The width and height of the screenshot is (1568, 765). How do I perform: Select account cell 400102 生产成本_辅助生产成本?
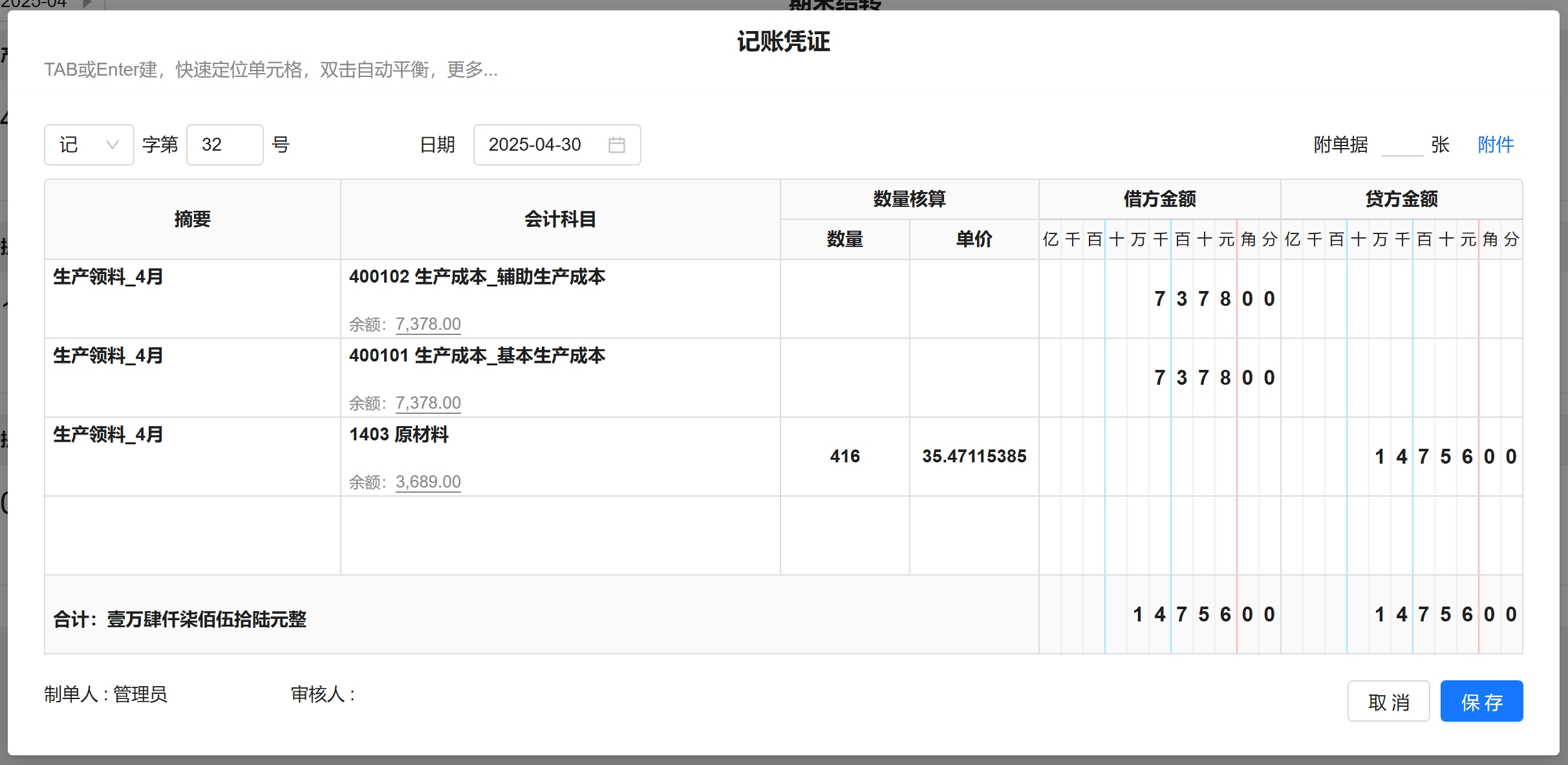point(477,277)
